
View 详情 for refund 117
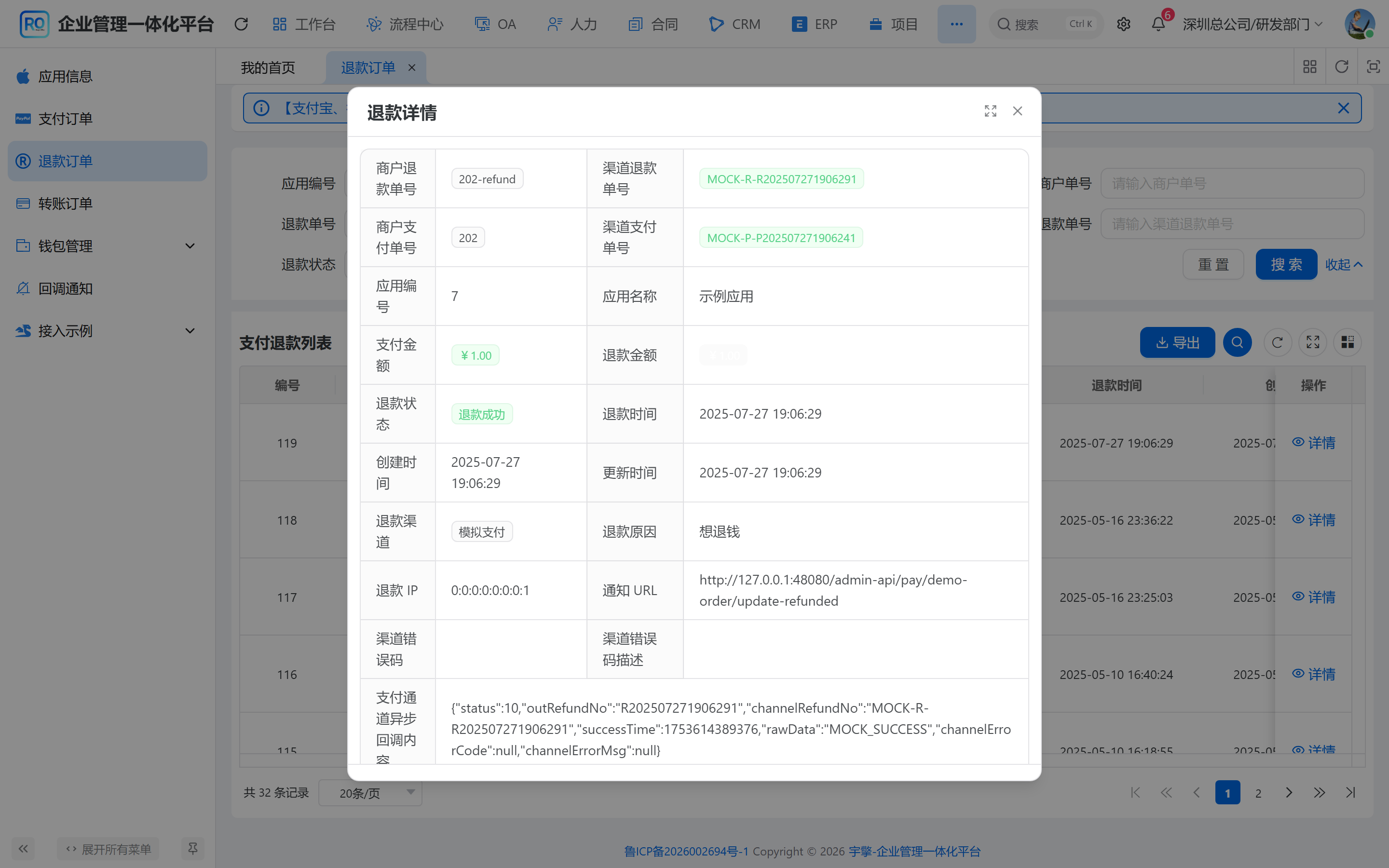(1313, 597)
